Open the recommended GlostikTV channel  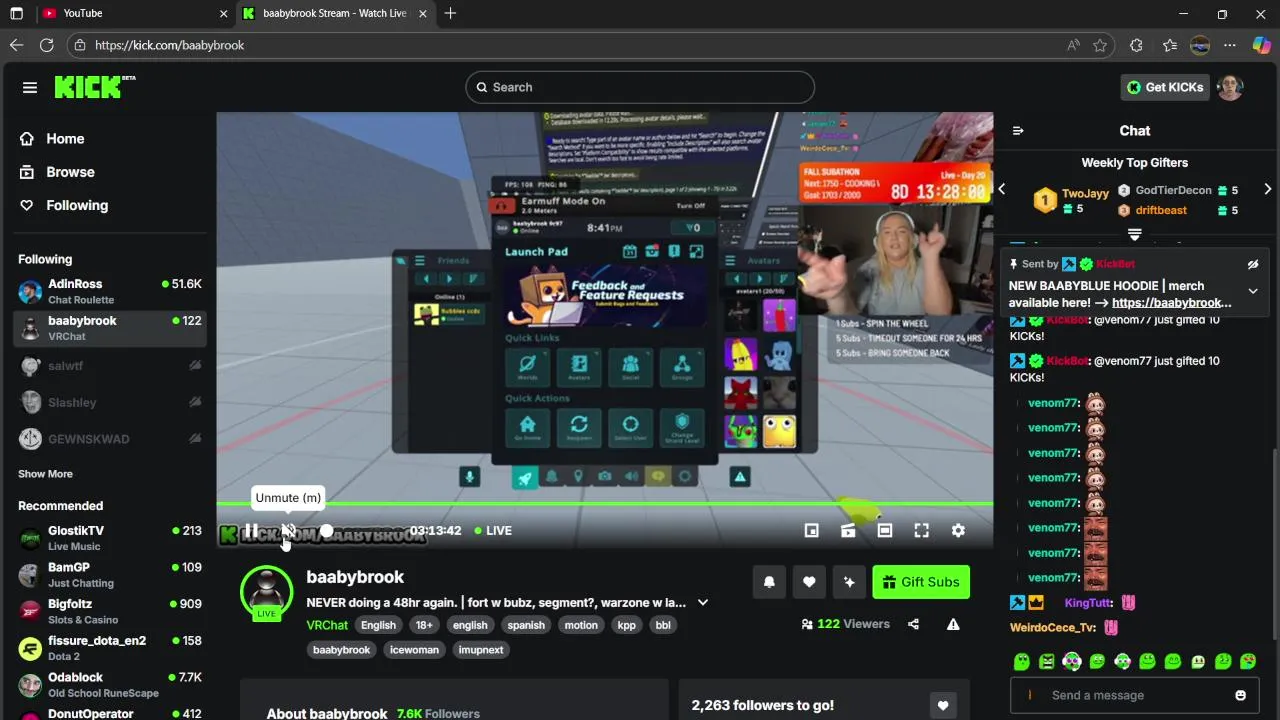[x=110, y=538]
